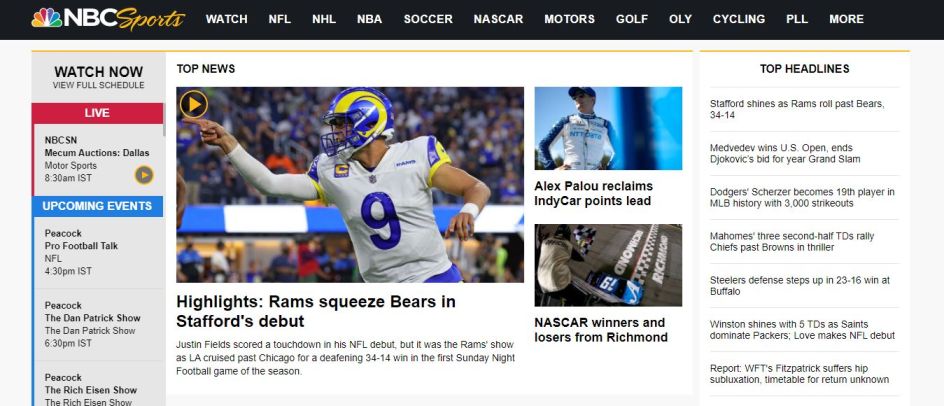The height and width of the screenshot is (406, 944).
Task: Open Alex Palou reclaims IndyCar points lead
Action: (x=594, y=193)
